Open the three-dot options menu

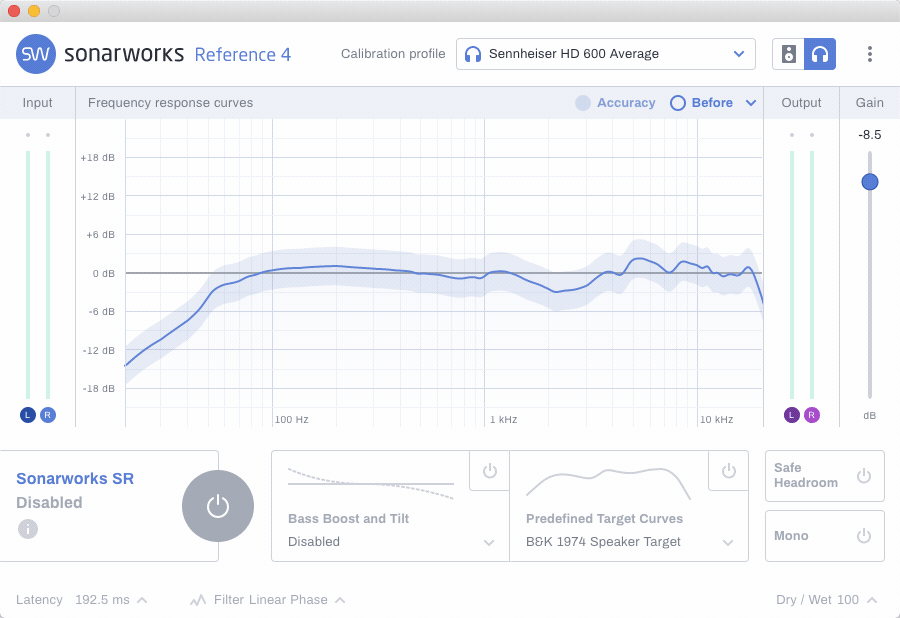(x=870, y=54)
